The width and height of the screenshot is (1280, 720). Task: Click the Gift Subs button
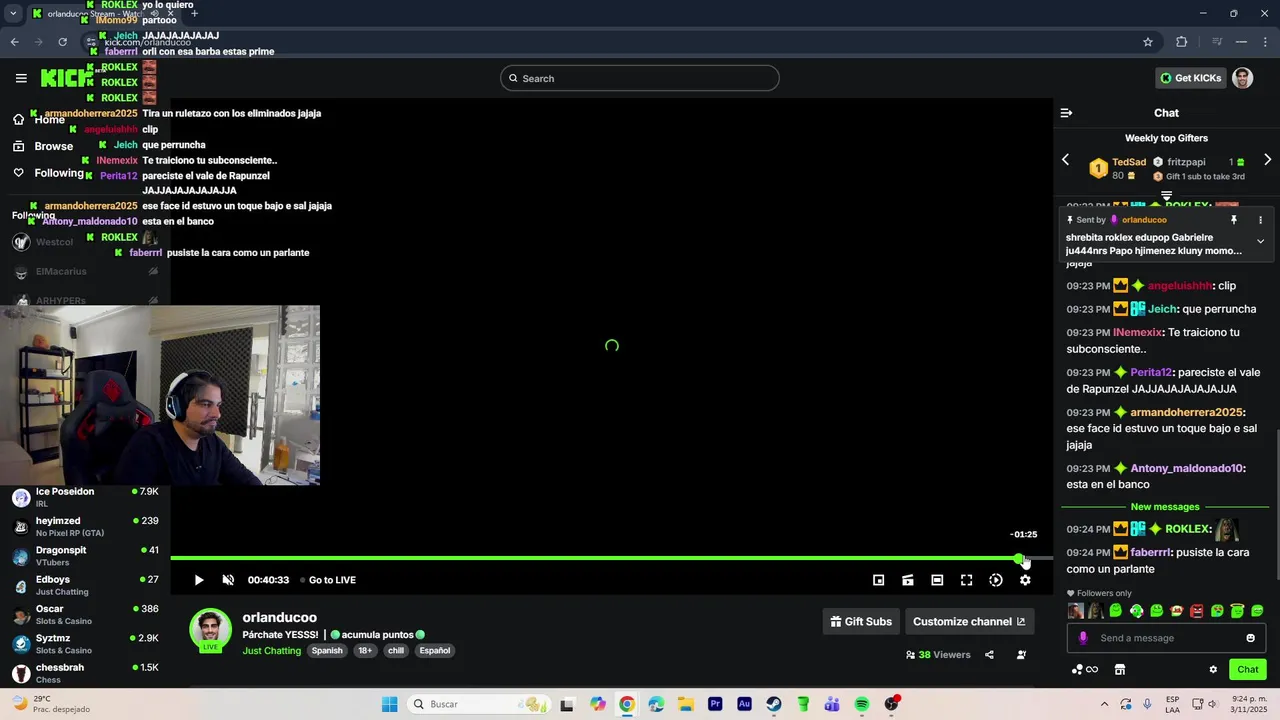pyautogui.click(x=861, y=621)
